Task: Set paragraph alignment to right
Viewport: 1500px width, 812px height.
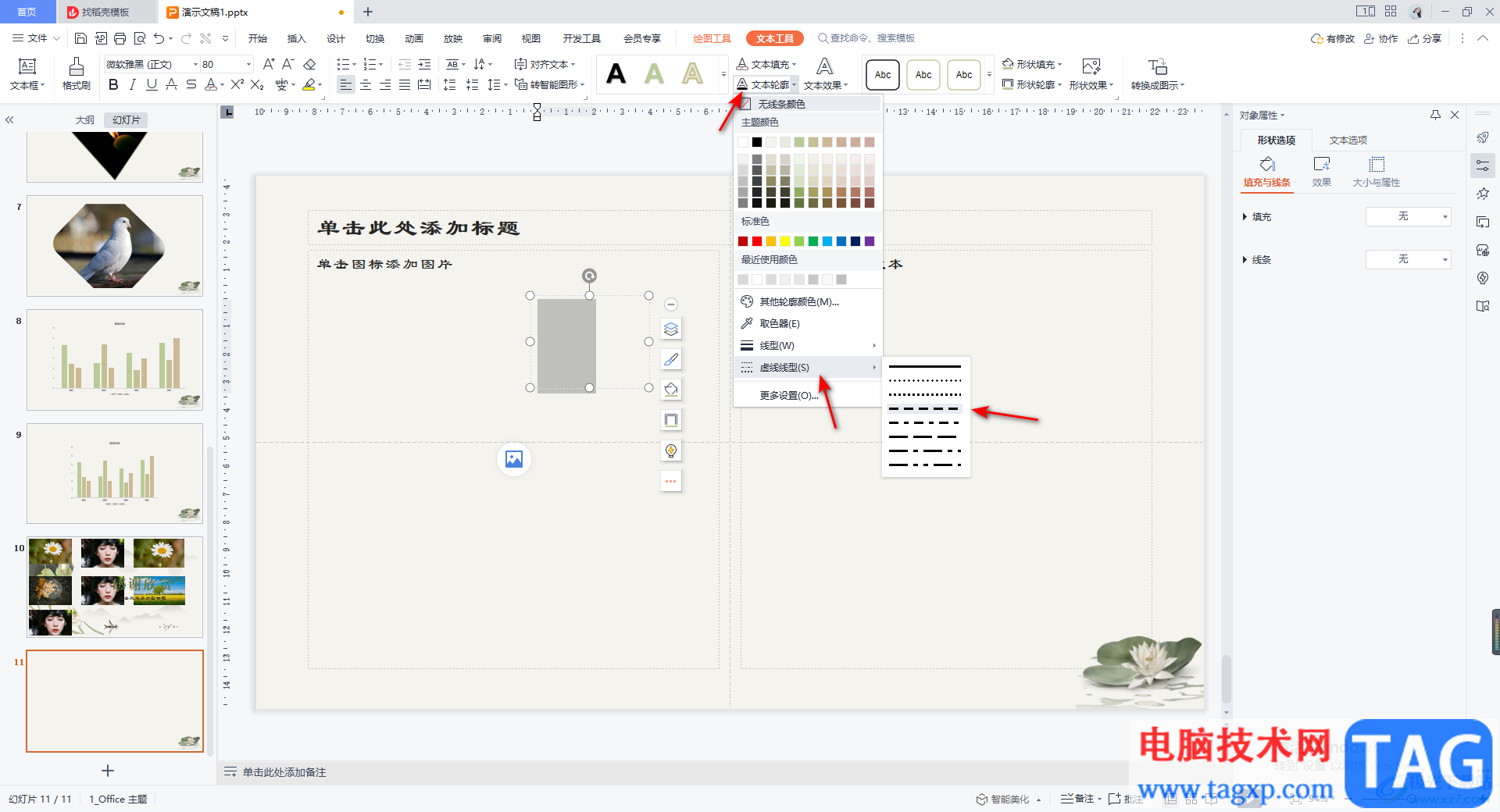Action: [x=385, y=84]
